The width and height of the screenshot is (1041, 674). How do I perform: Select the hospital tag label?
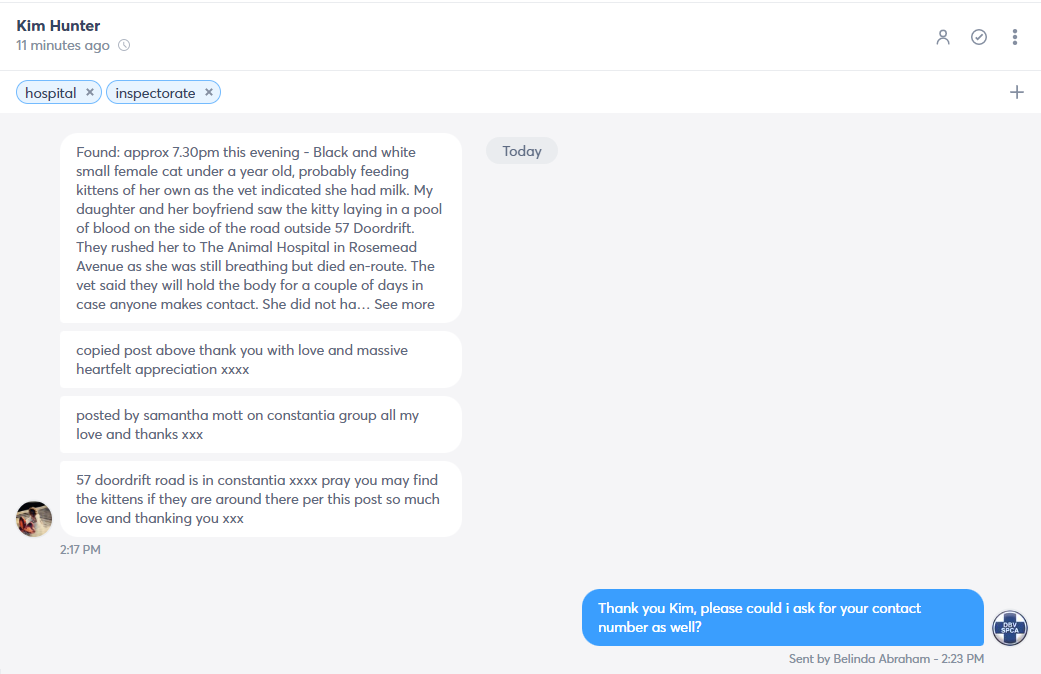coord(50,93)
